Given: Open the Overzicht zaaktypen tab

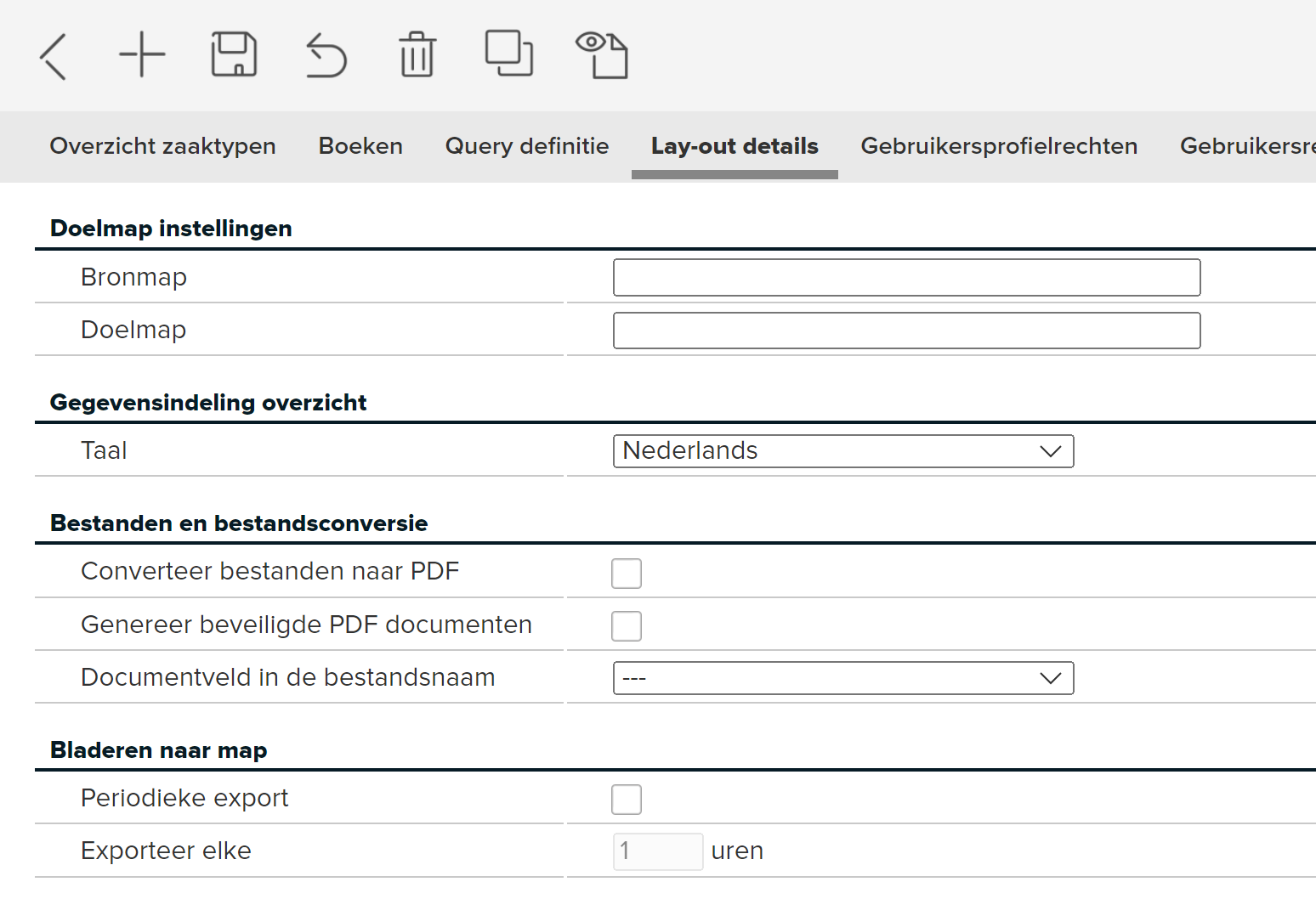Looking at the screenshot, I should [162, 146].
